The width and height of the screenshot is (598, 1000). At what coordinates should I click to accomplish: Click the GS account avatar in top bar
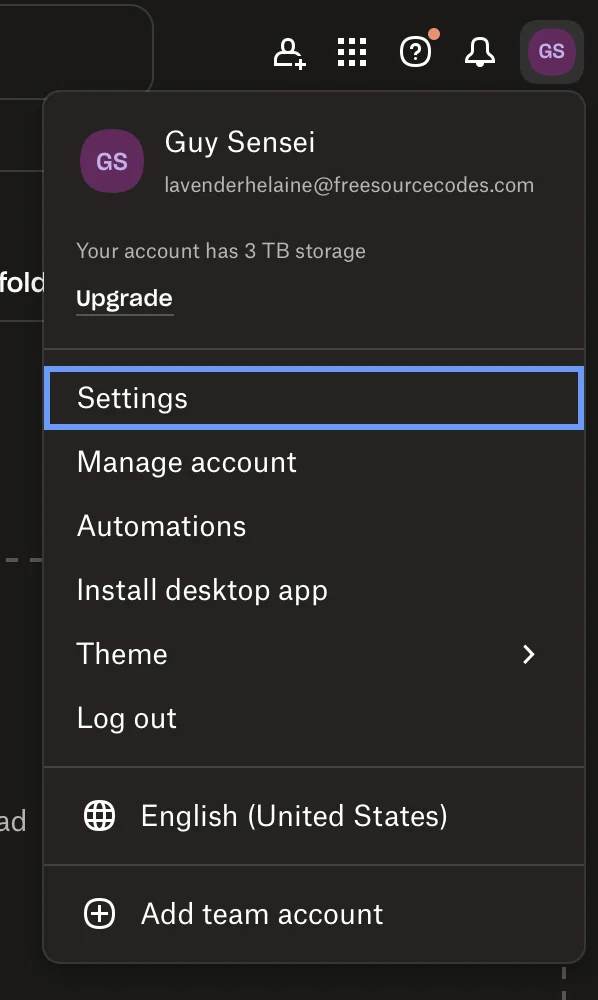[x=551, y=52]
